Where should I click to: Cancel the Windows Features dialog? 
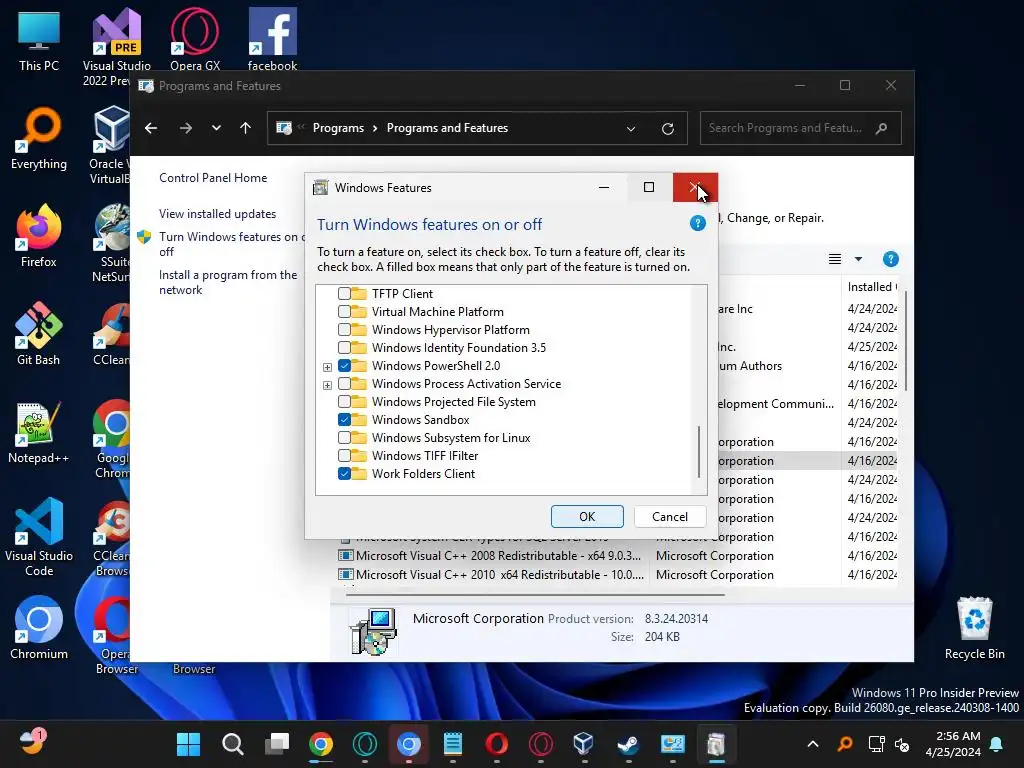(x=670, y=517)
